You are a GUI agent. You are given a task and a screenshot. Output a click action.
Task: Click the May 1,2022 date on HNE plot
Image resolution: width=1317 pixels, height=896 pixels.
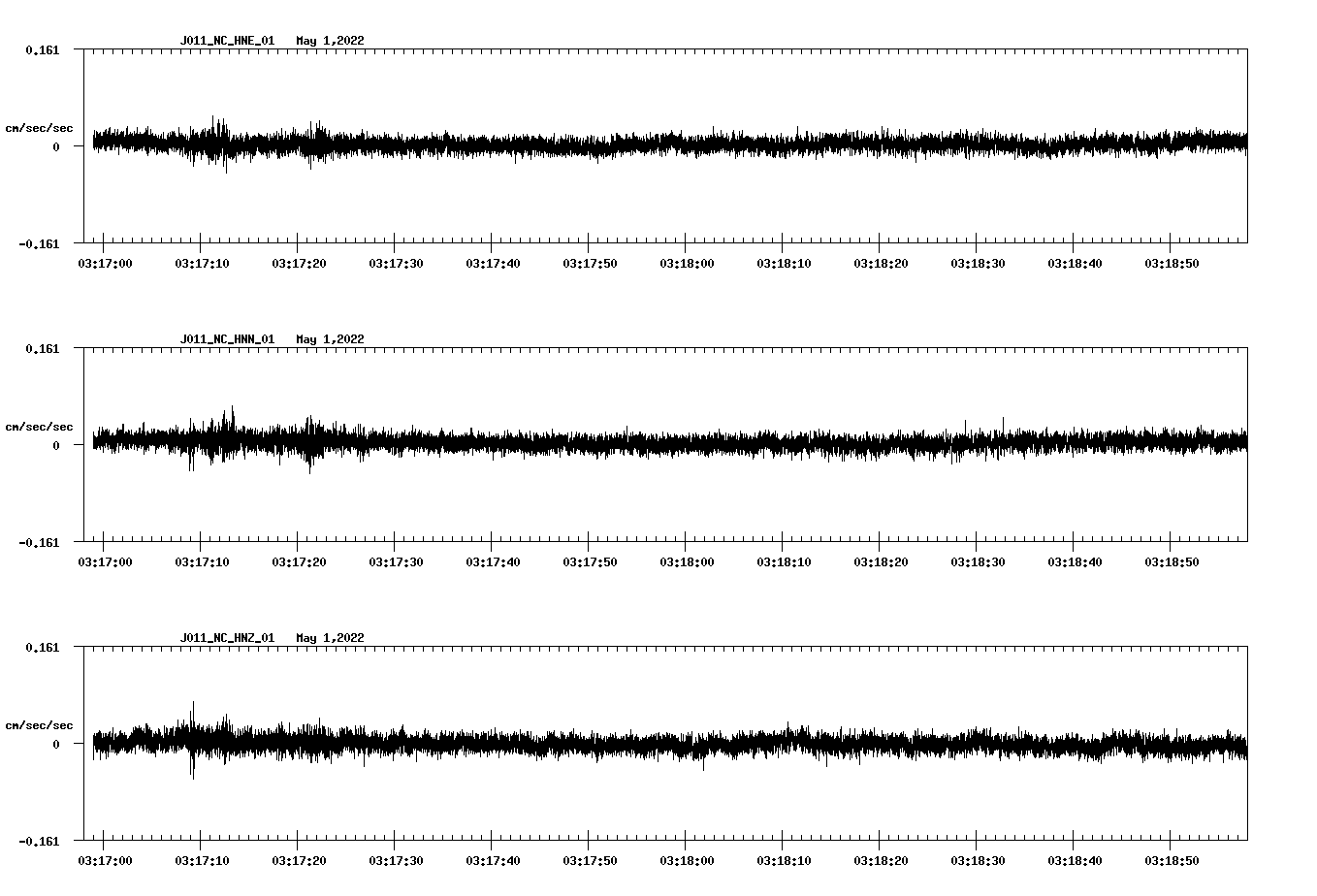331,41
